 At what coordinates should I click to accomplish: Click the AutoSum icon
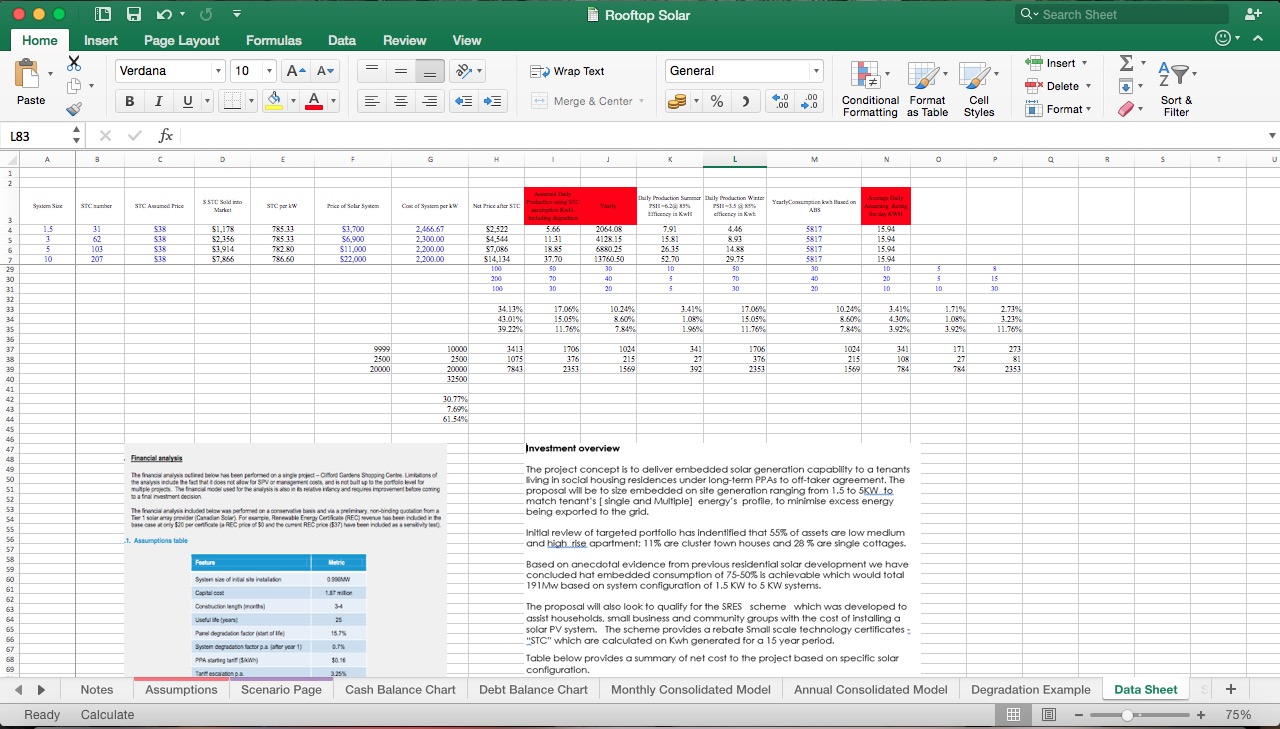pos(1128,62)
